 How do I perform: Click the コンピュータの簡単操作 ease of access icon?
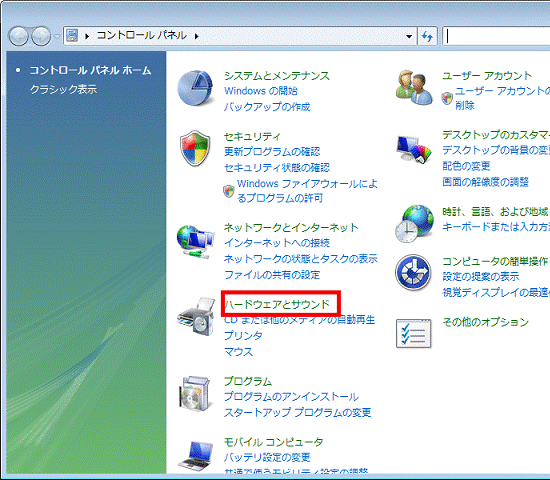(x=413, y=273)
